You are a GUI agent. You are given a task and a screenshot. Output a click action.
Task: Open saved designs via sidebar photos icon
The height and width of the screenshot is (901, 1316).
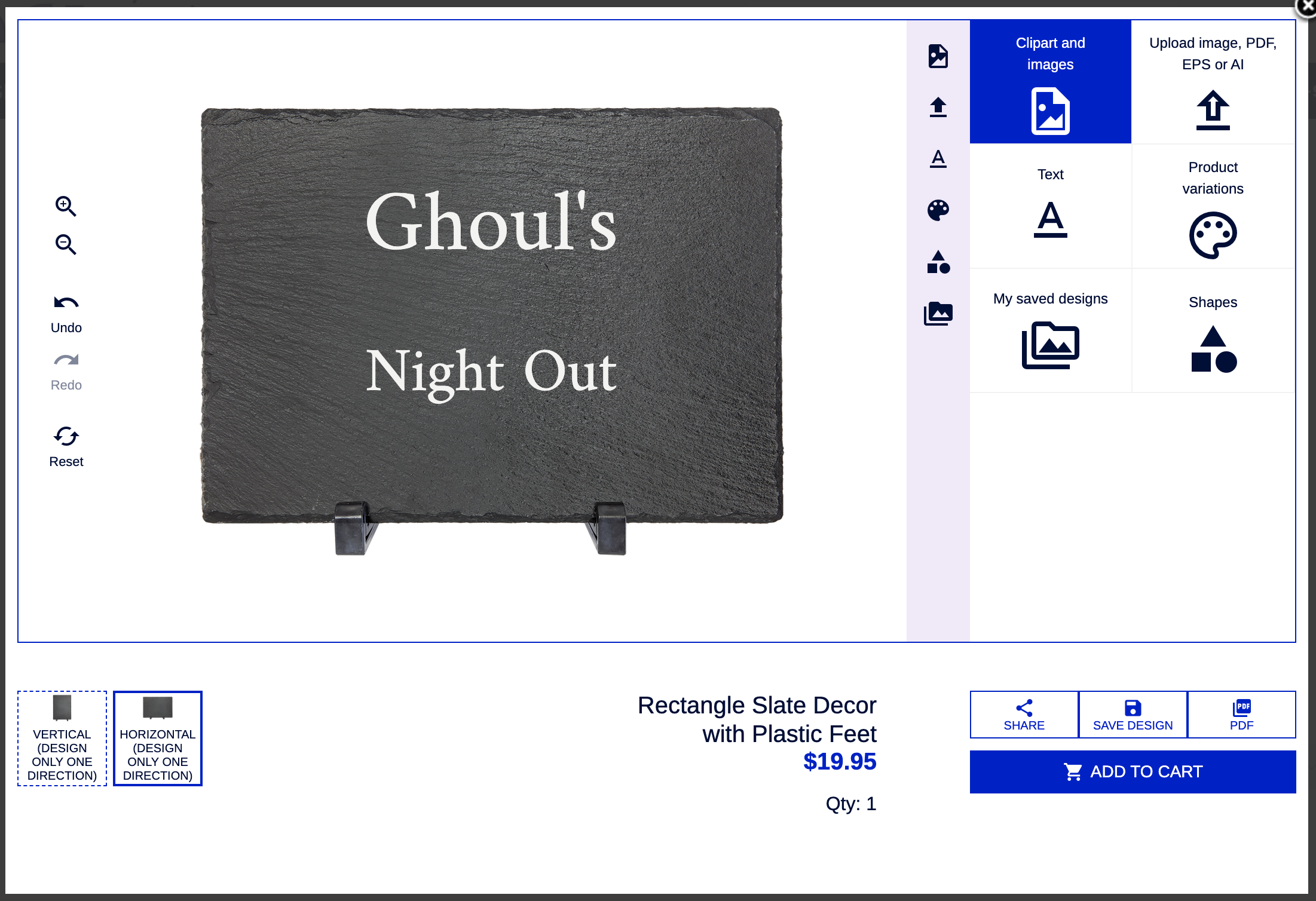pyautogui.click(x=938, y=314)
